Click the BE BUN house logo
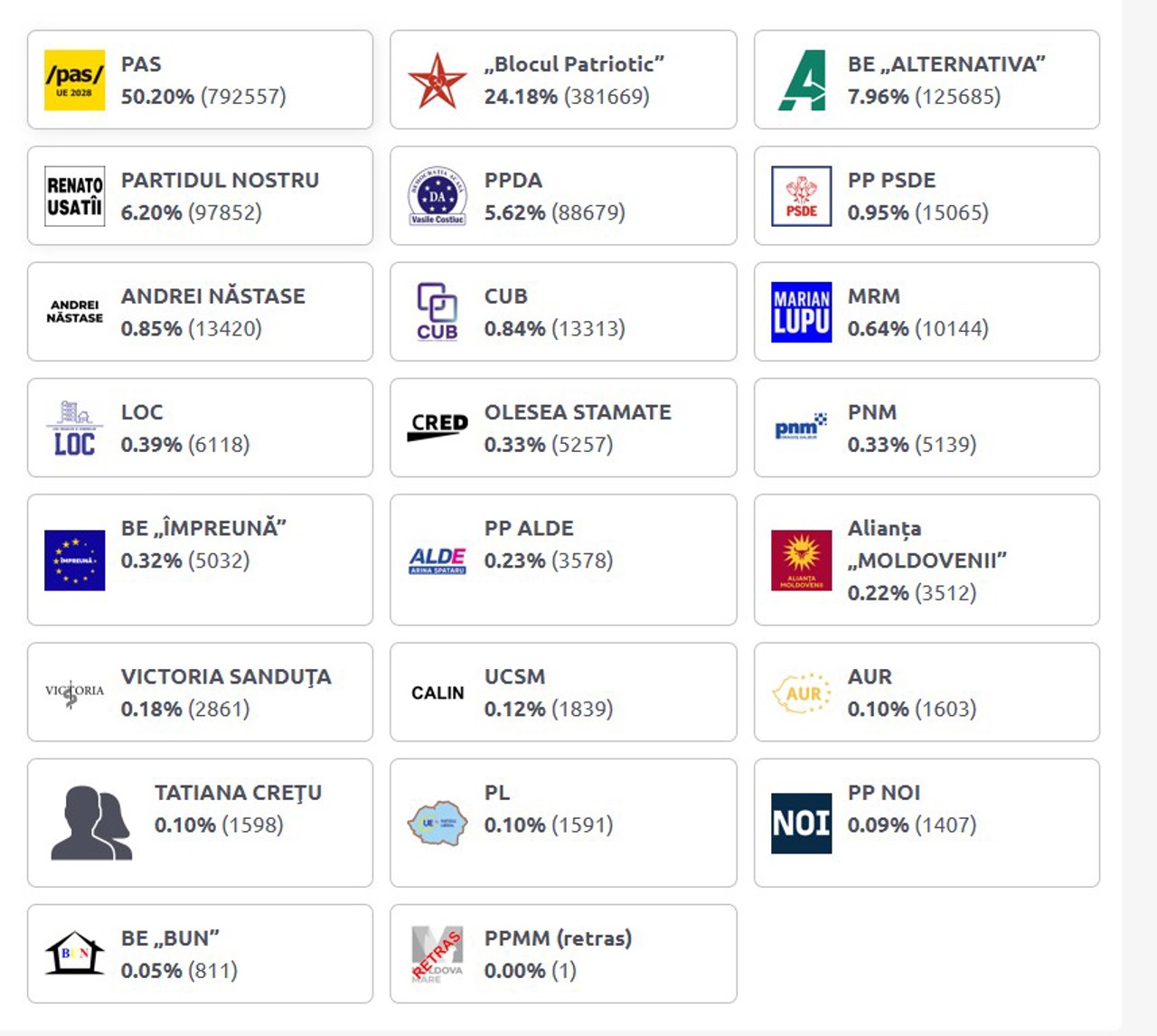This screenshot has height=1036, width=1157. (x=74, y=954)
